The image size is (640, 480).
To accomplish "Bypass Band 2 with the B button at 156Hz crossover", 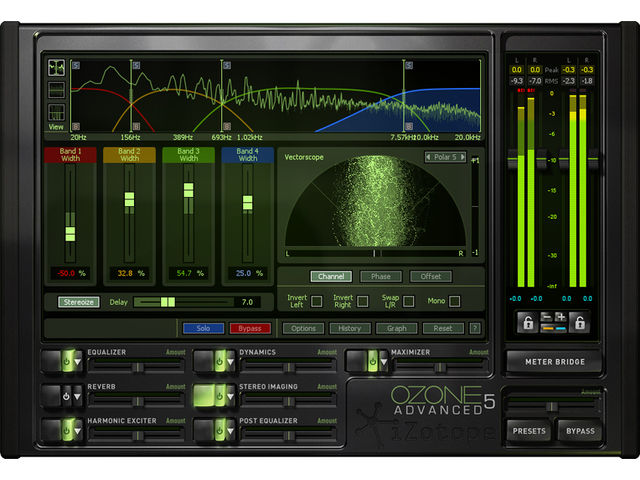I will (x=136, y=126).
